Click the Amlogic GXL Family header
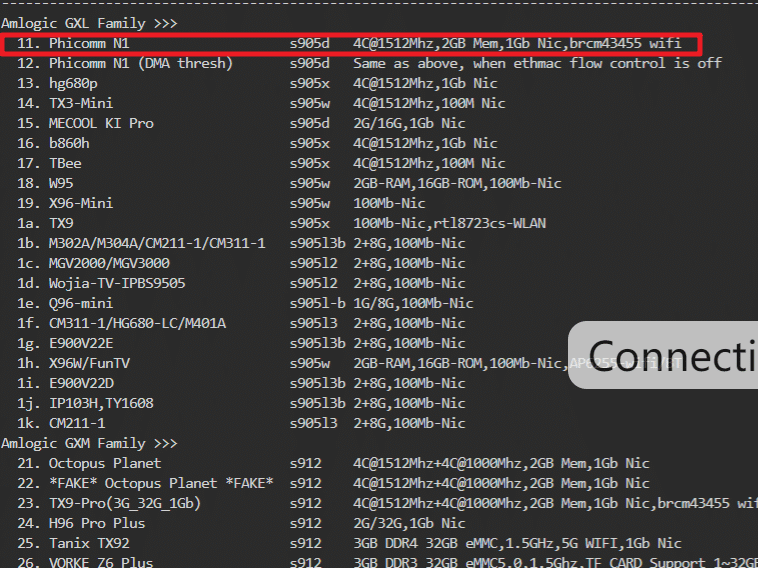The width and height of the screenshot is (758, 568). pyautogui.click(x=89, y=23)
